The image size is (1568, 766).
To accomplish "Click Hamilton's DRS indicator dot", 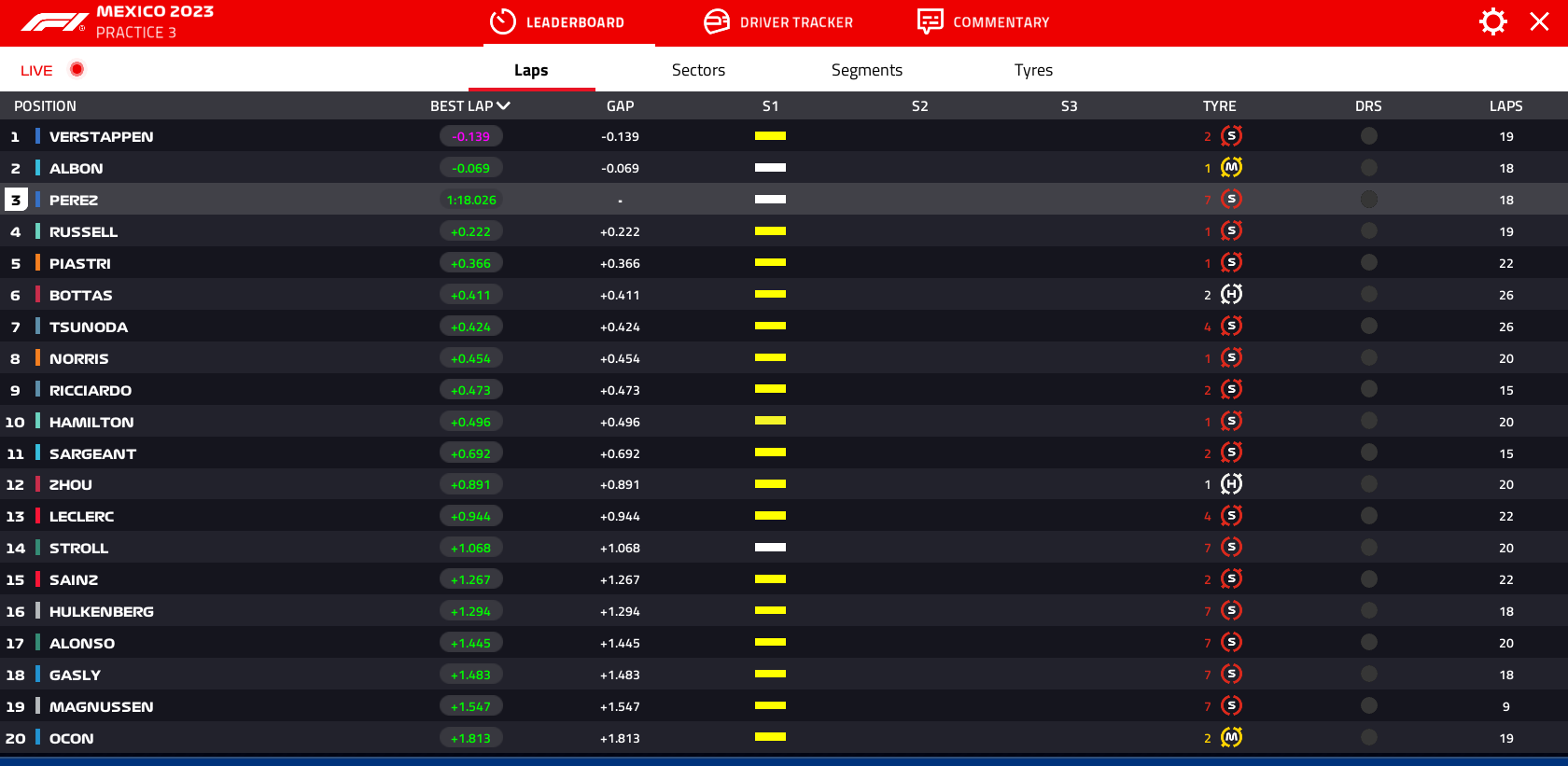I will coord(1369,421).
